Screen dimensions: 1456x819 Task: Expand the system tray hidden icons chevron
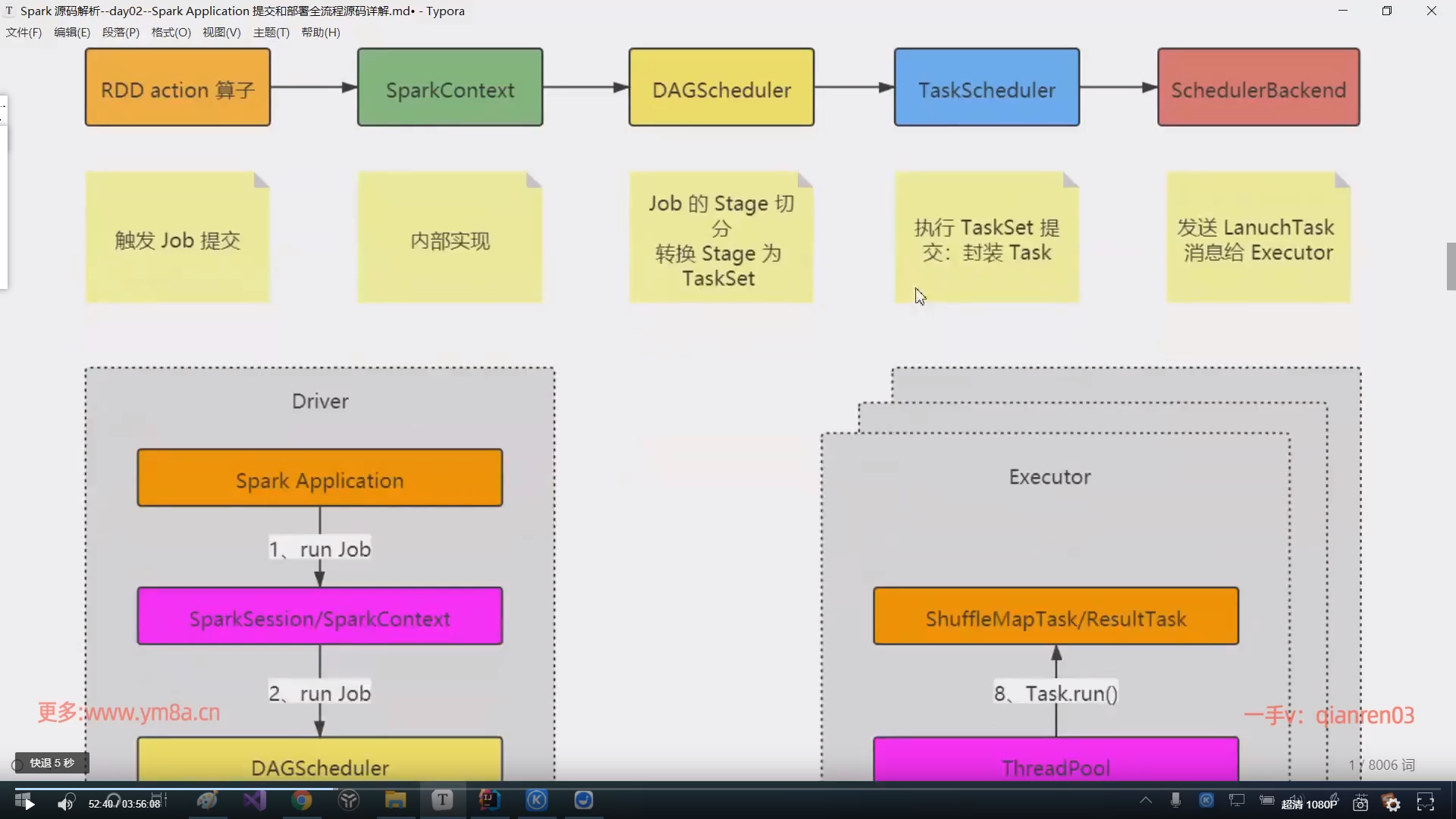coord(1146,801)
